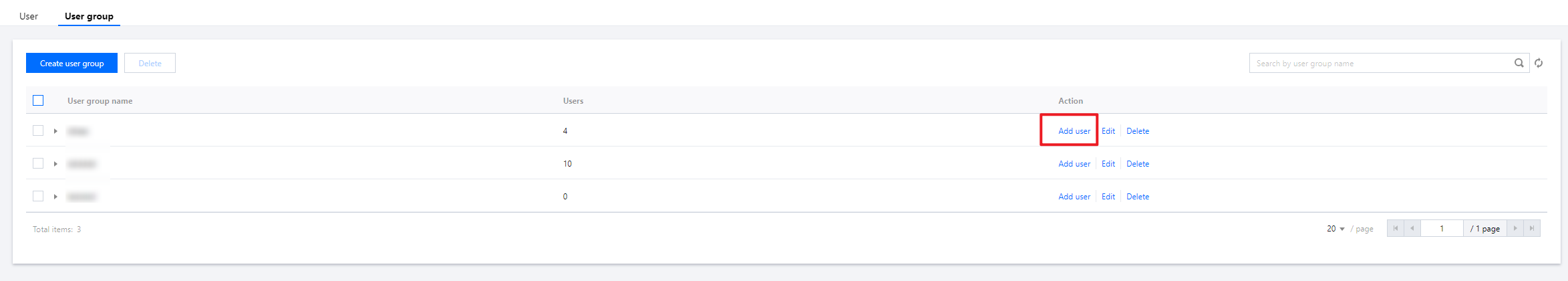The height and width of the screenshot is (281, 1568).
Task: Select all user groups checkbox
Action: tap(38, 100)
